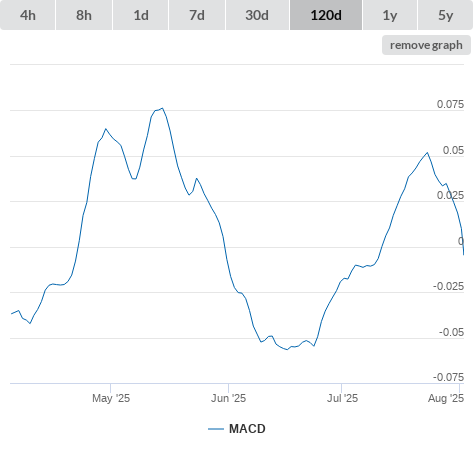Click the 0.075 y-axis label
474x455 pixels.
450,104
